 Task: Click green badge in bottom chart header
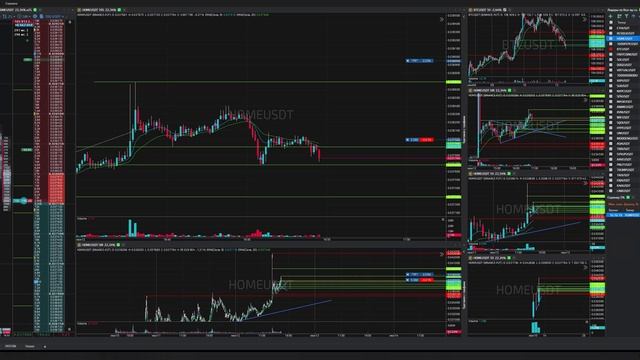coord(118,245)
